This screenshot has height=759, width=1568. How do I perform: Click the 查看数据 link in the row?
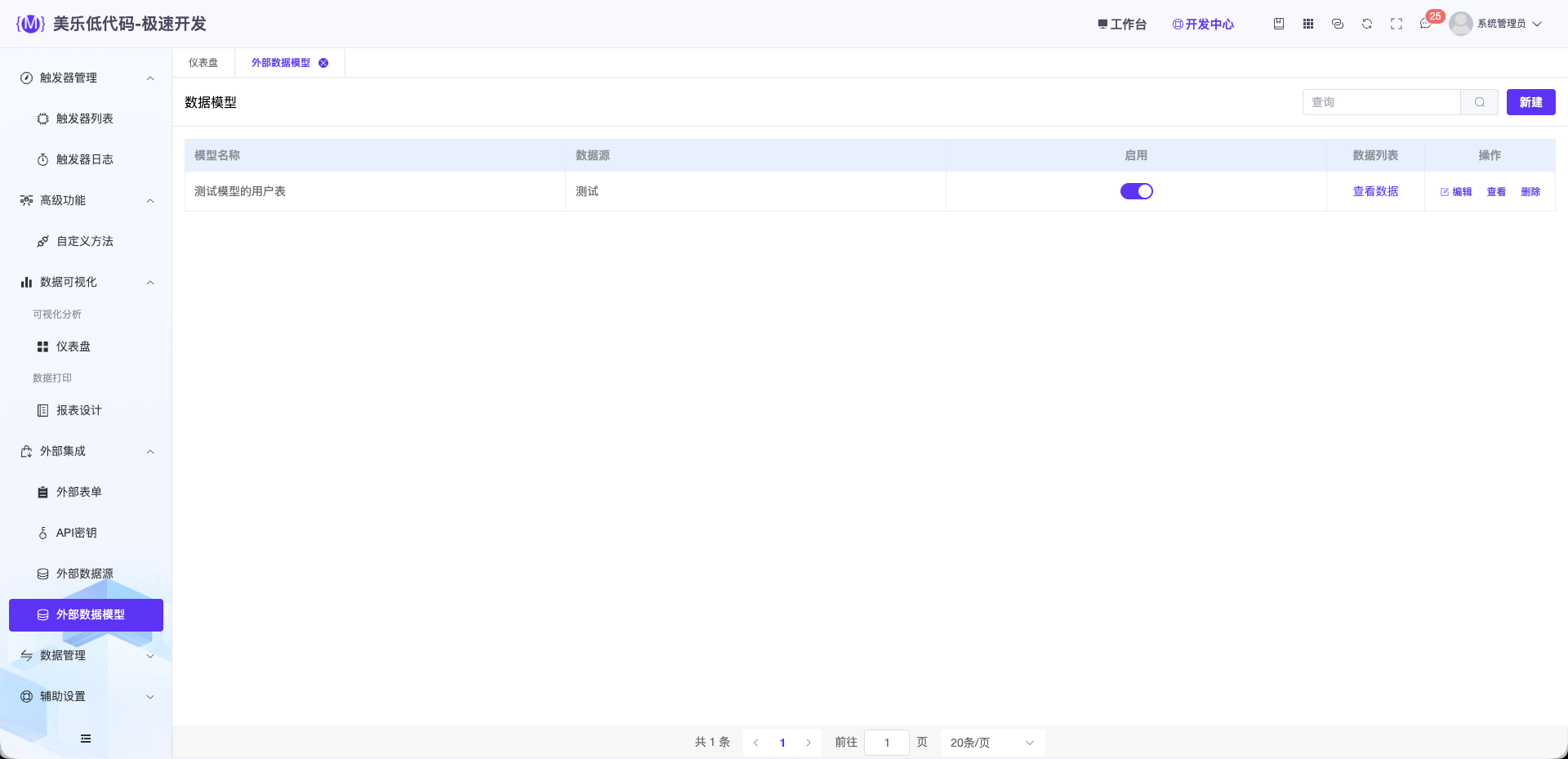[1375, 191]
